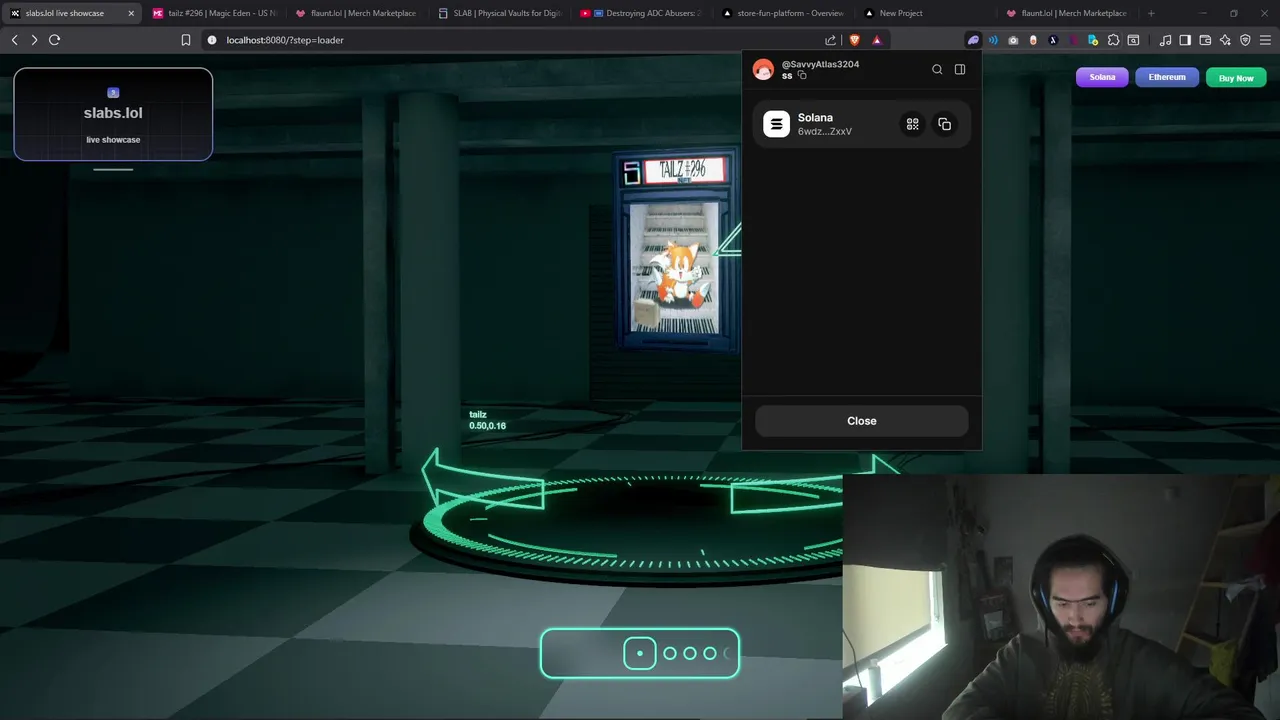This screenshot has height=720, width=1280.
Task: Click the browser forward arrow
Action: (34, 40)
